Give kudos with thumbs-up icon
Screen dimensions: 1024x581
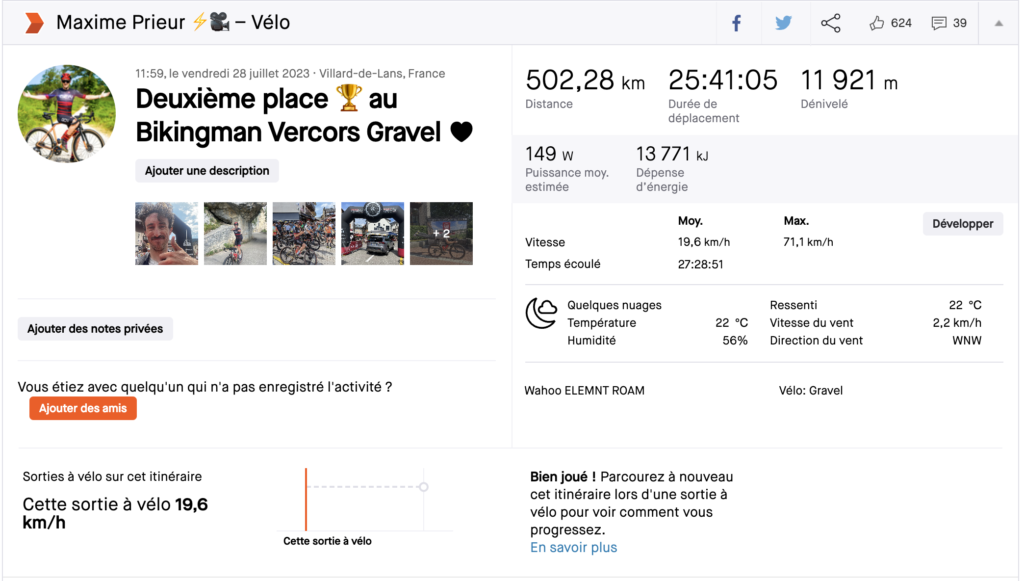tap(876, 24)
